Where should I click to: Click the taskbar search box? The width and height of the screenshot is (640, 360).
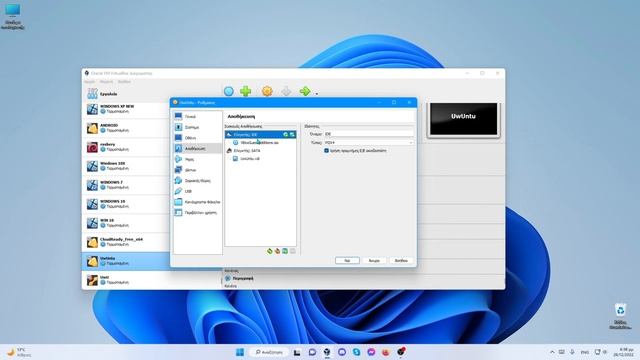pyautogui.click(x=269, y=352)
